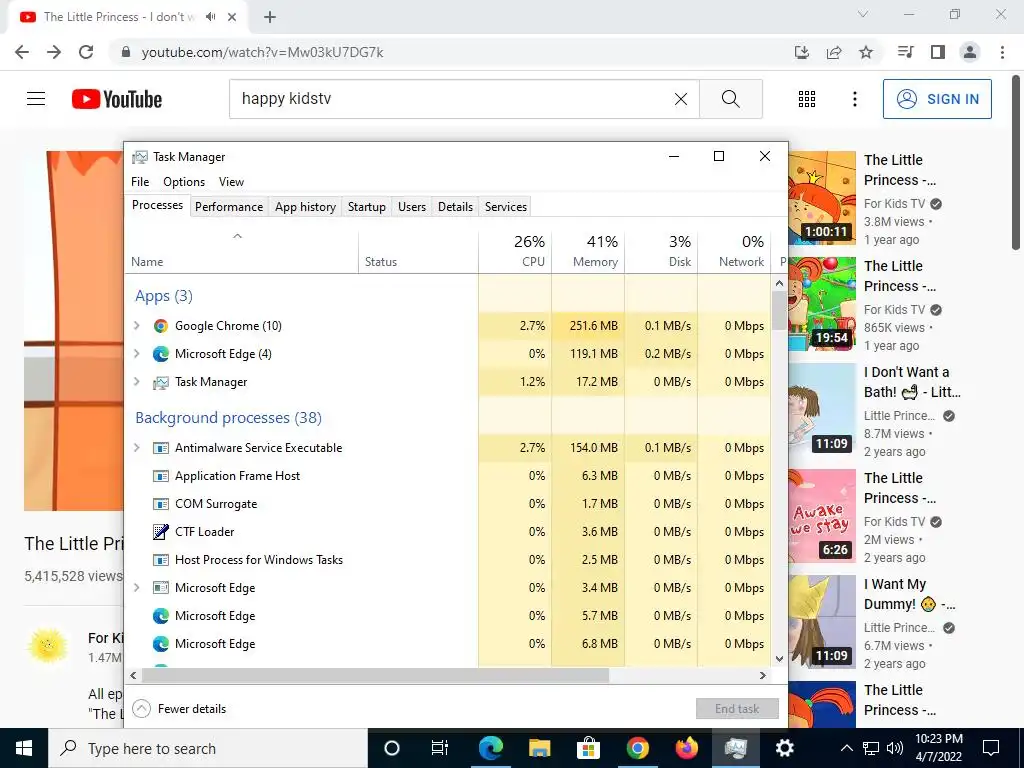Open the media control icon in Chrome toolbar
The height and width of the screenshot is (768, 1024).
tap(905, 52)
